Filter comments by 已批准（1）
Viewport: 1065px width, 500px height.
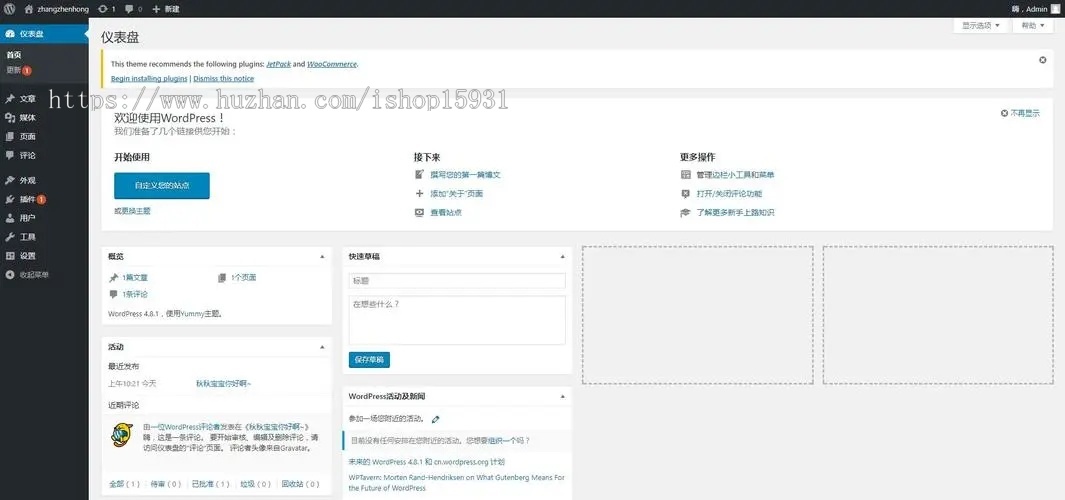pyautogui.click(x=211, y=484)
